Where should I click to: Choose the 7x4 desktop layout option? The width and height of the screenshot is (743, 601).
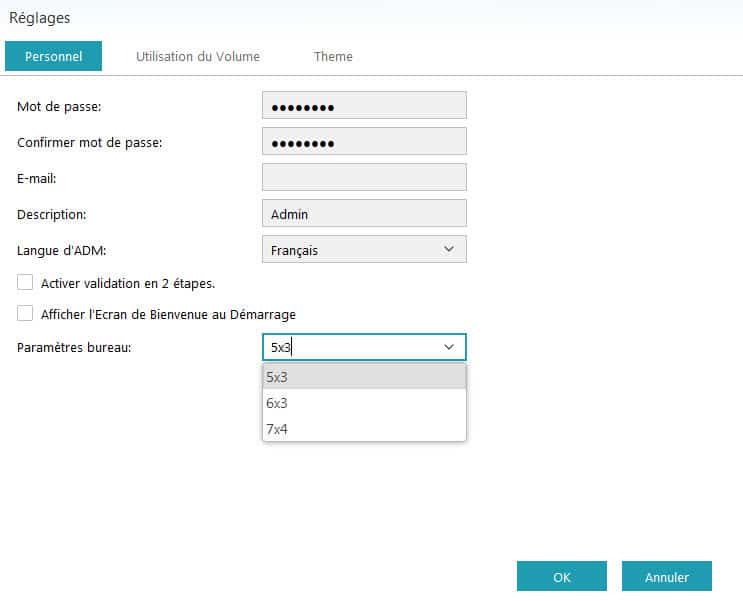click(364, 429)
